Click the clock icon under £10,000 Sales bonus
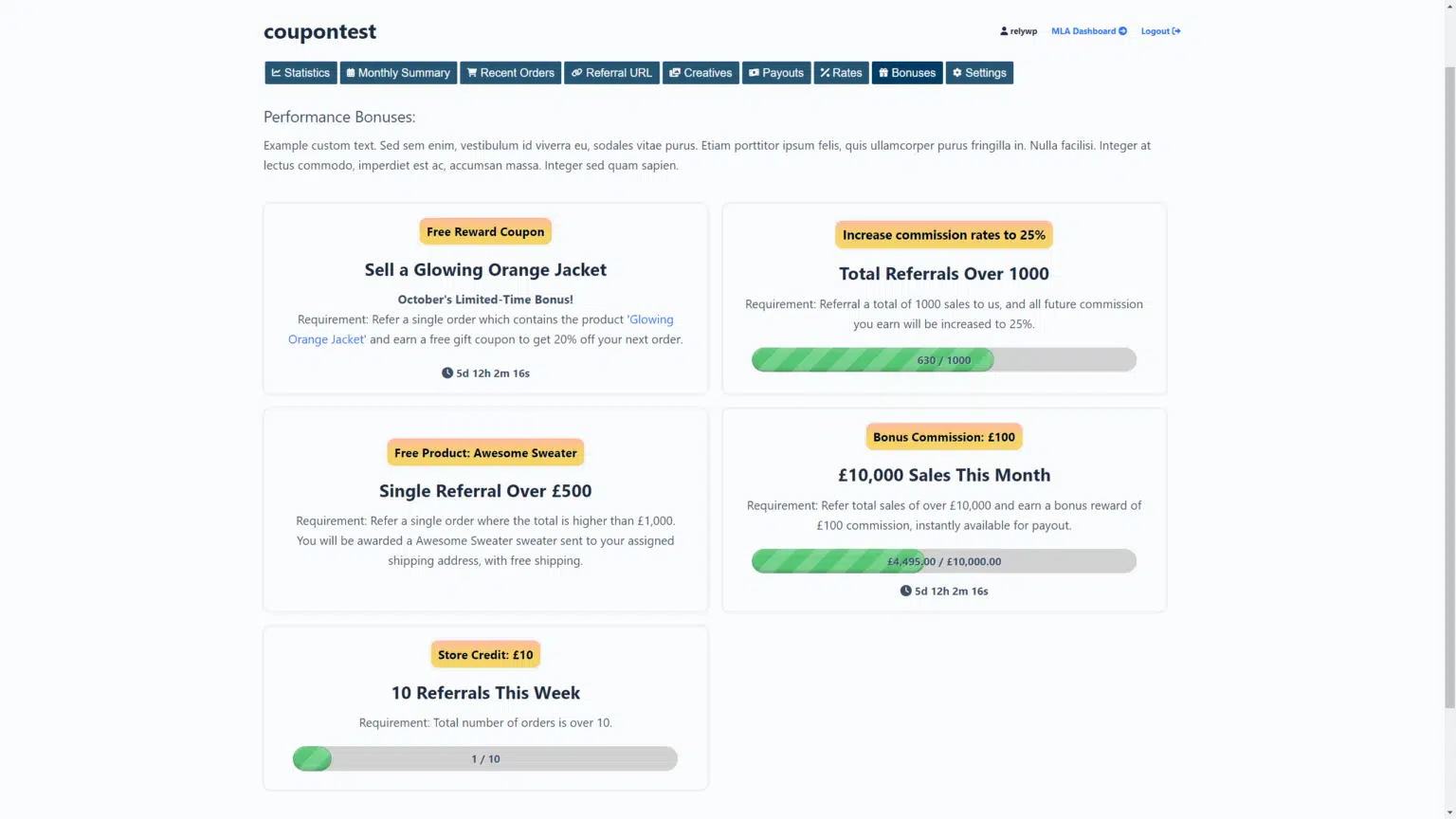The height and width of the screenshot is (819, 1456). [x=905, y=591]
